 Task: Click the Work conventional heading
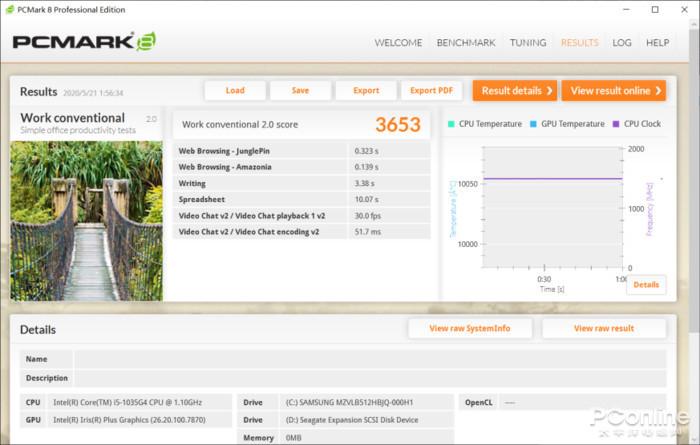[72, 118]
